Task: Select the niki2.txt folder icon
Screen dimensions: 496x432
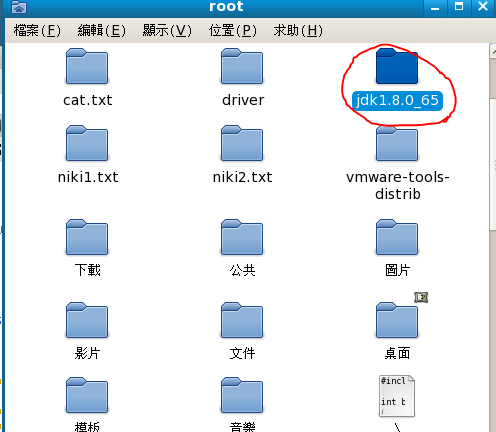Action: pyautogui.click(x=242, y=143)
